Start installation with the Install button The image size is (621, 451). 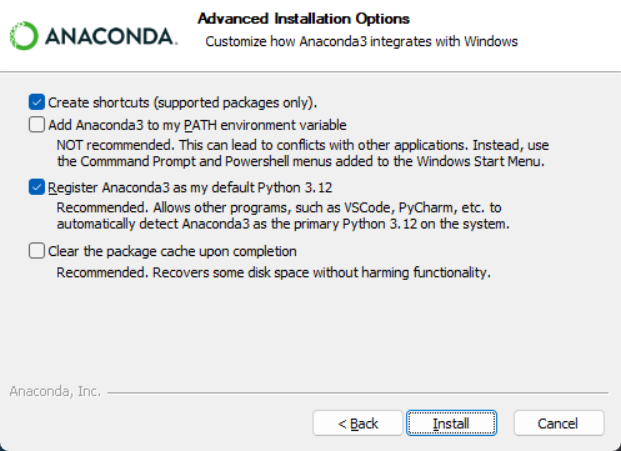pyautogui.click(x=451, y=423)
